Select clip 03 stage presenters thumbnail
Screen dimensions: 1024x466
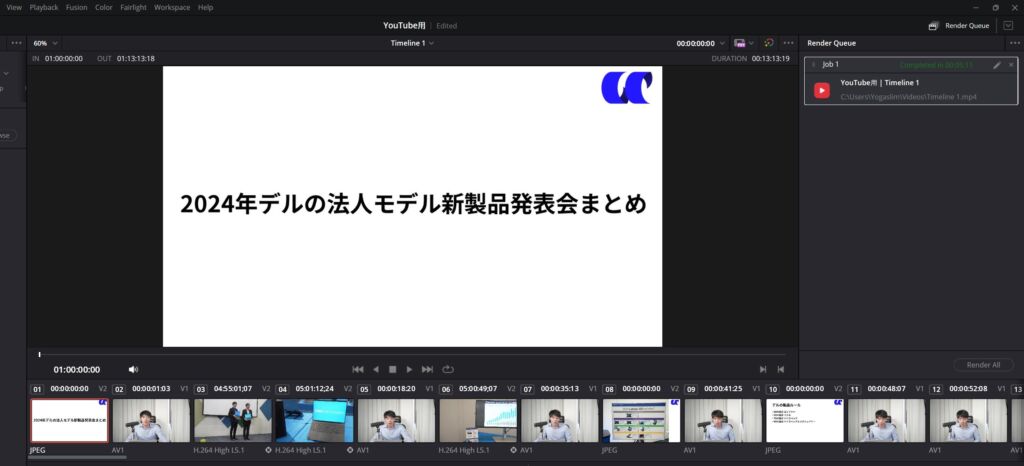232,420
